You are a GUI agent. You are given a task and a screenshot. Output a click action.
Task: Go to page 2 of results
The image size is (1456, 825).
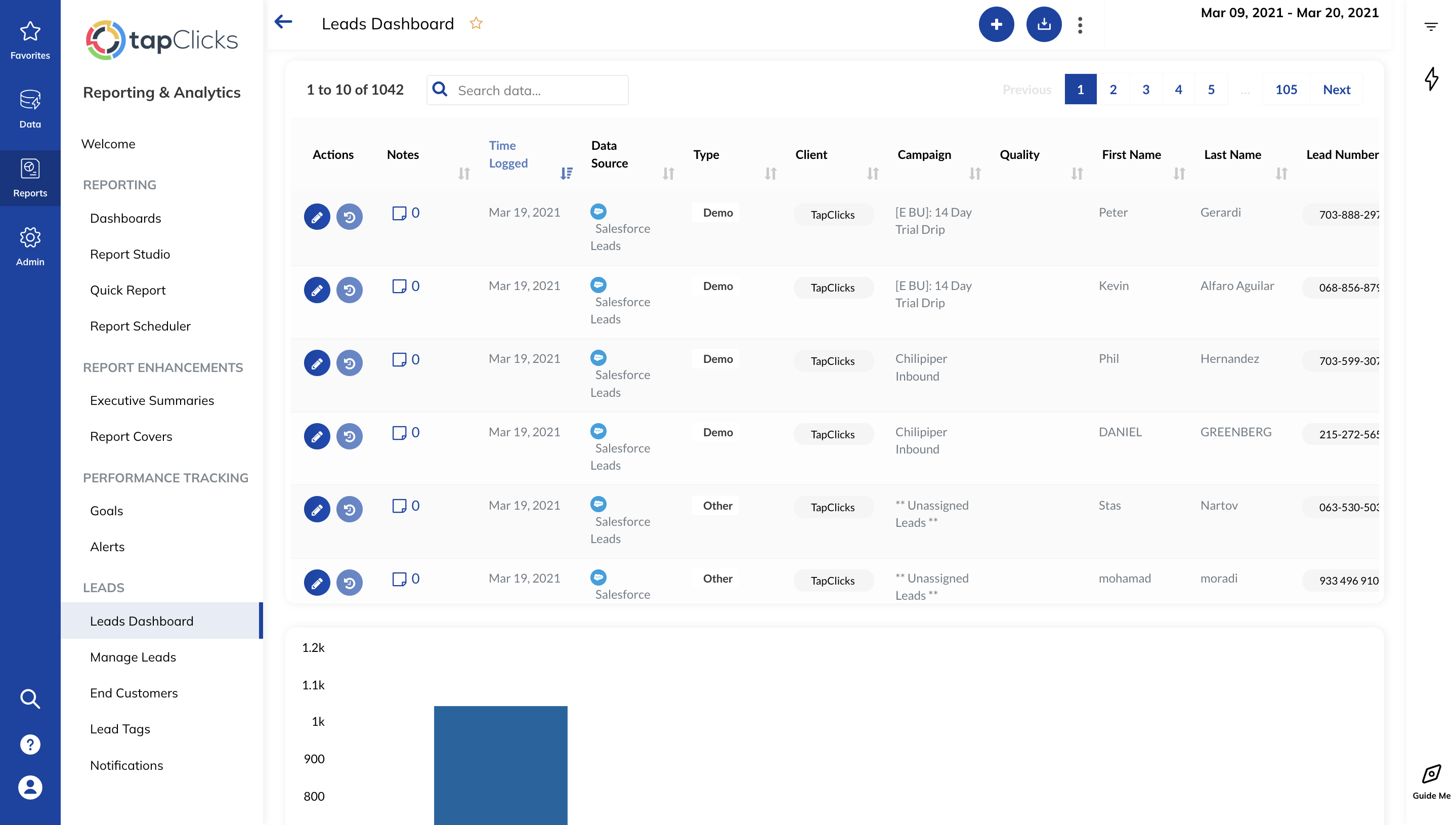pyautogui.click(x=1113, y=89)
